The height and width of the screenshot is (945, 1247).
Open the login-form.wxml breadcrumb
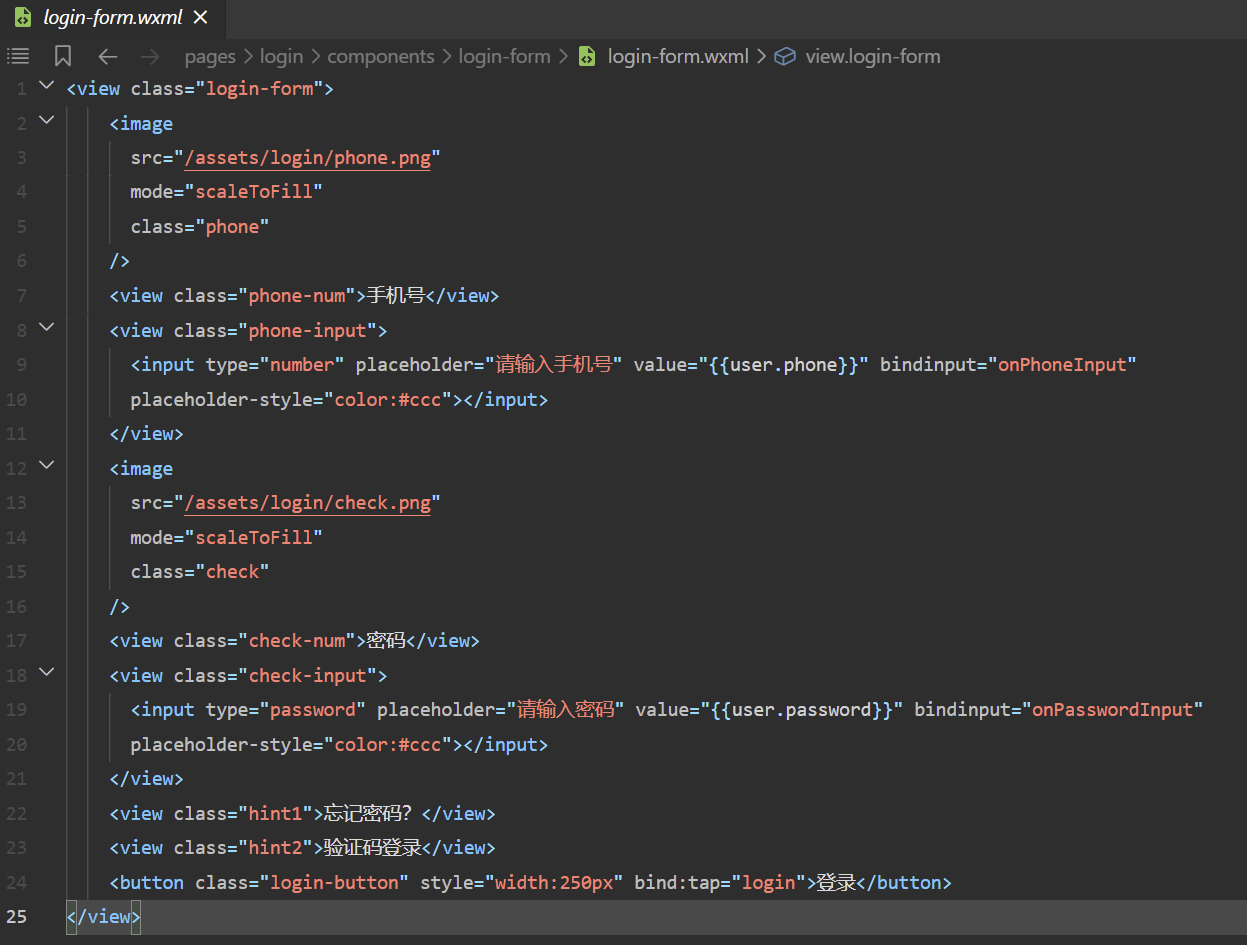678,56
